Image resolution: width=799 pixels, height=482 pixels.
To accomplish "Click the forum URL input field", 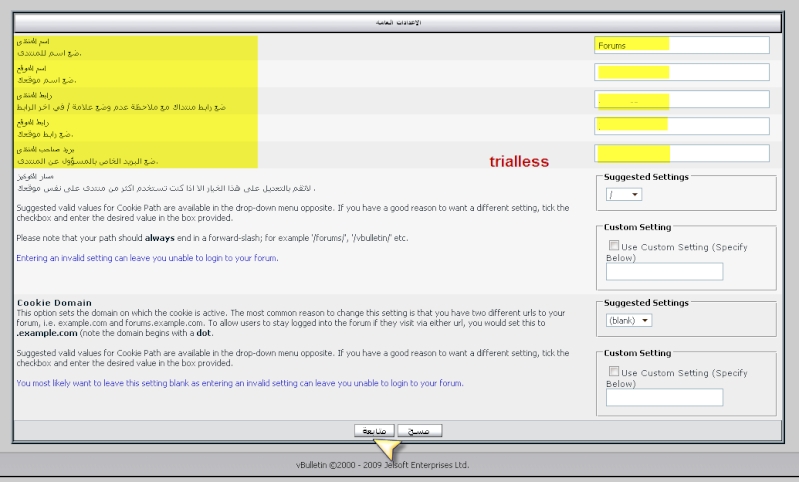I will (x=681, y=99).
